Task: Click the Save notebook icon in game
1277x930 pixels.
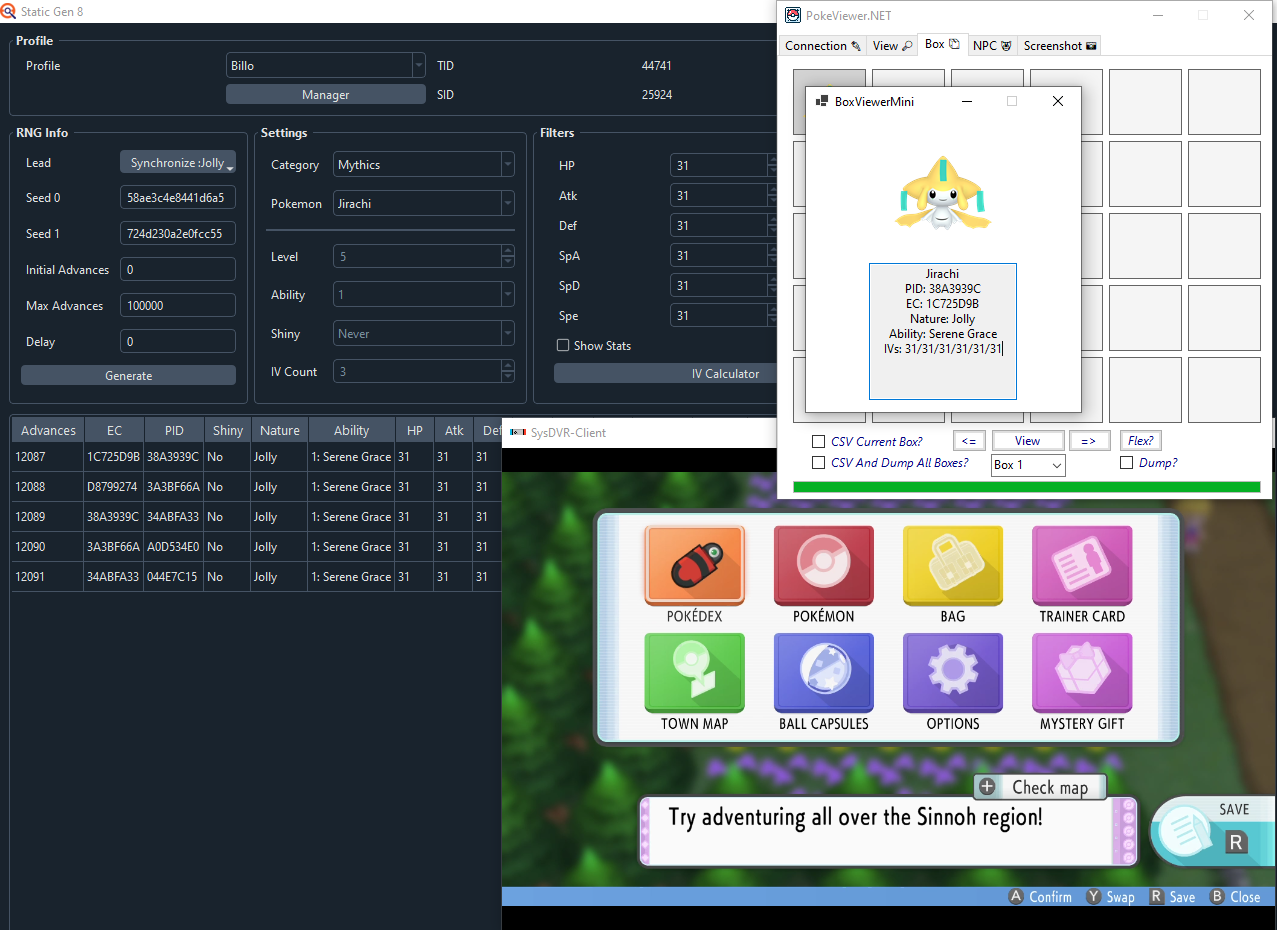Action: [x=1183, y=830]
